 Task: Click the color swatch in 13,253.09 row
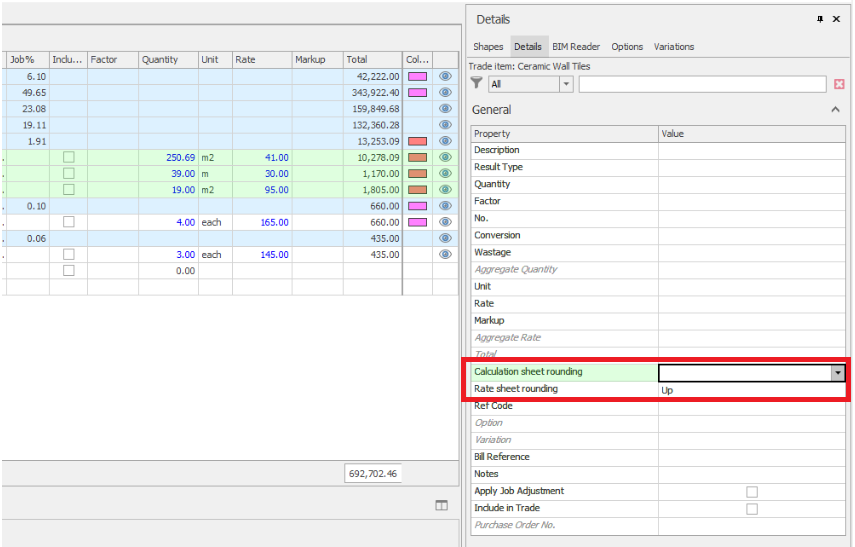417,141
